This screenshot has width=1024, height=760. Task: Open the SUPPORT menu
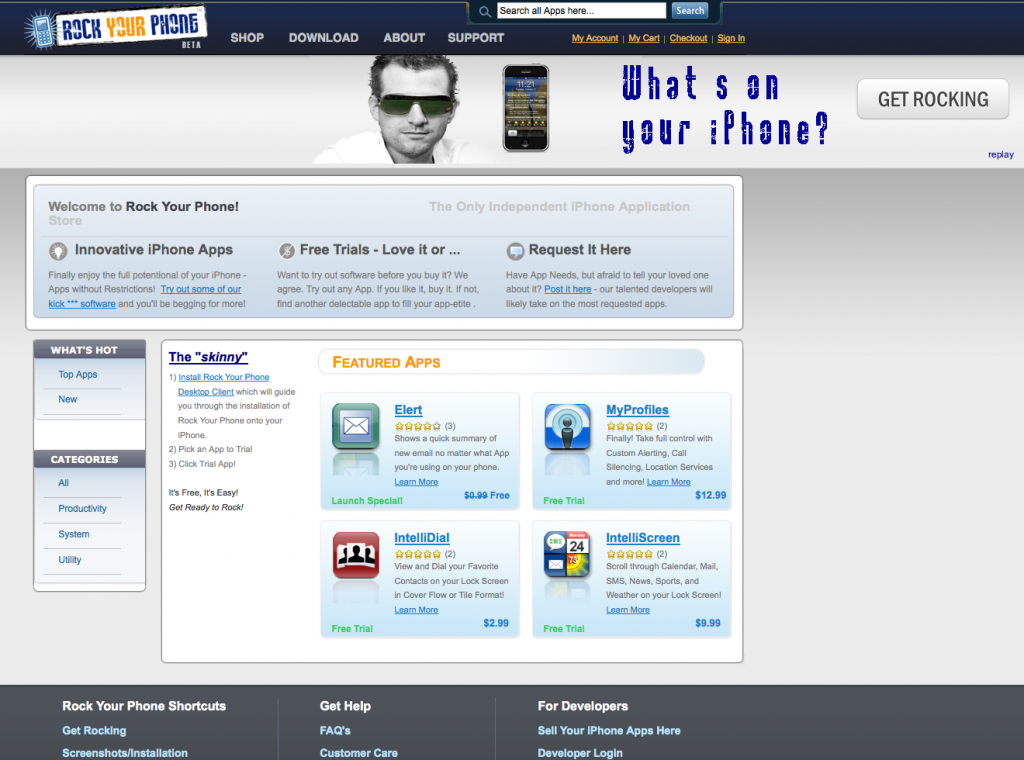pyautogui.click(x=475, y=38)
